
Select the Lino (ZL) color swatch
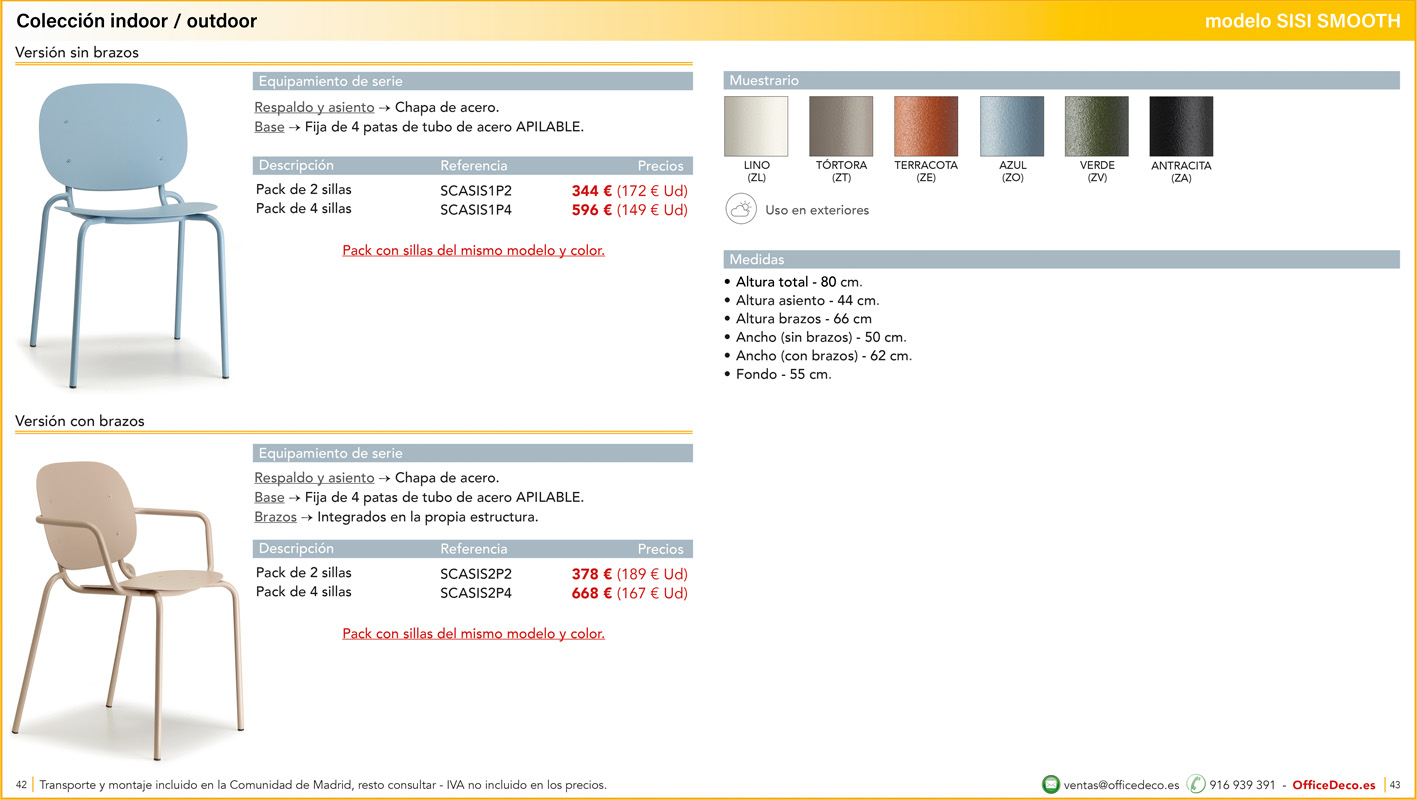click(756, 127)
